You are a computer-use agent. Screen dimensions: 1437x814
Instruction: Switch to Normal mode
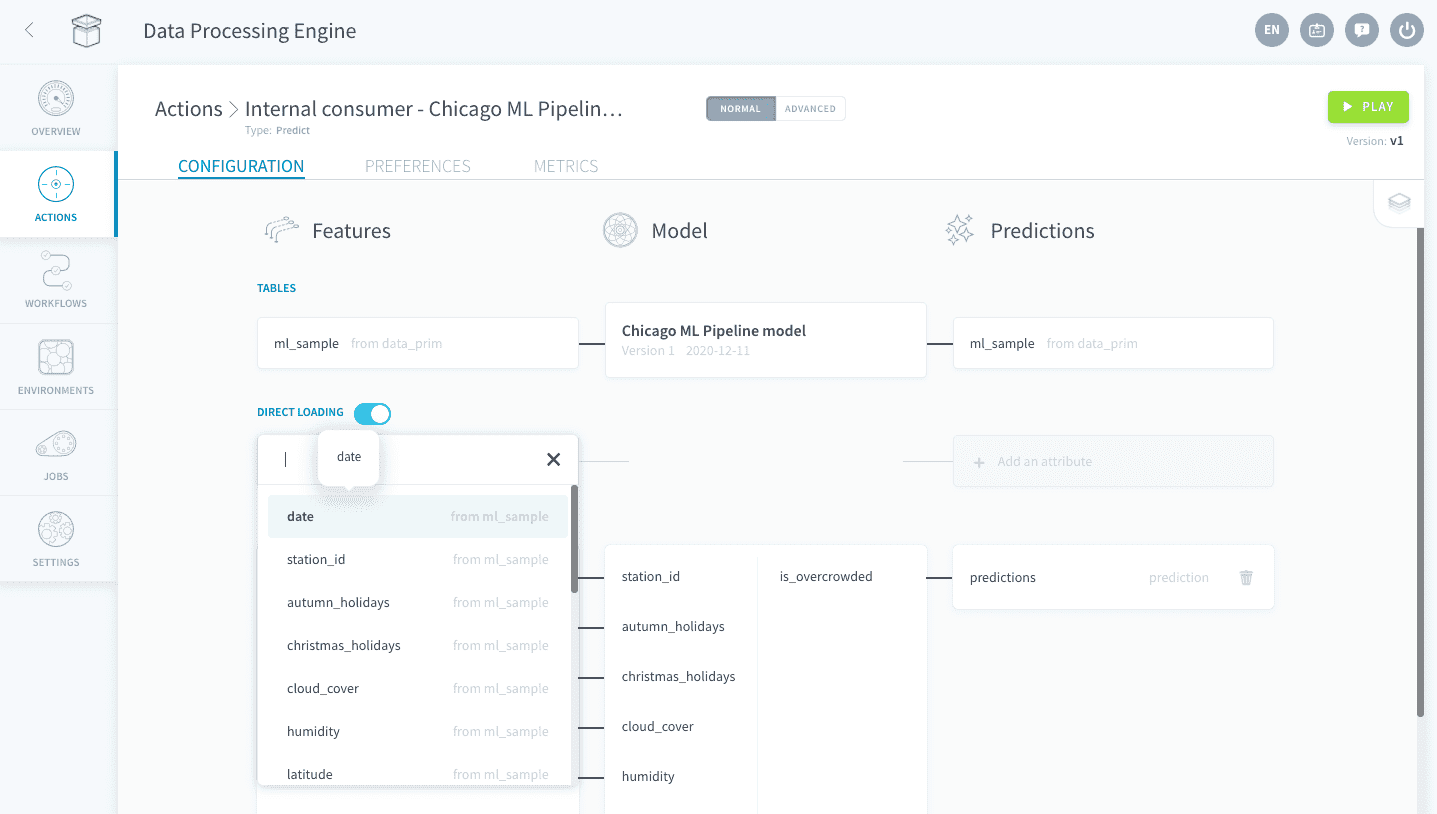(x=741, y=108)
